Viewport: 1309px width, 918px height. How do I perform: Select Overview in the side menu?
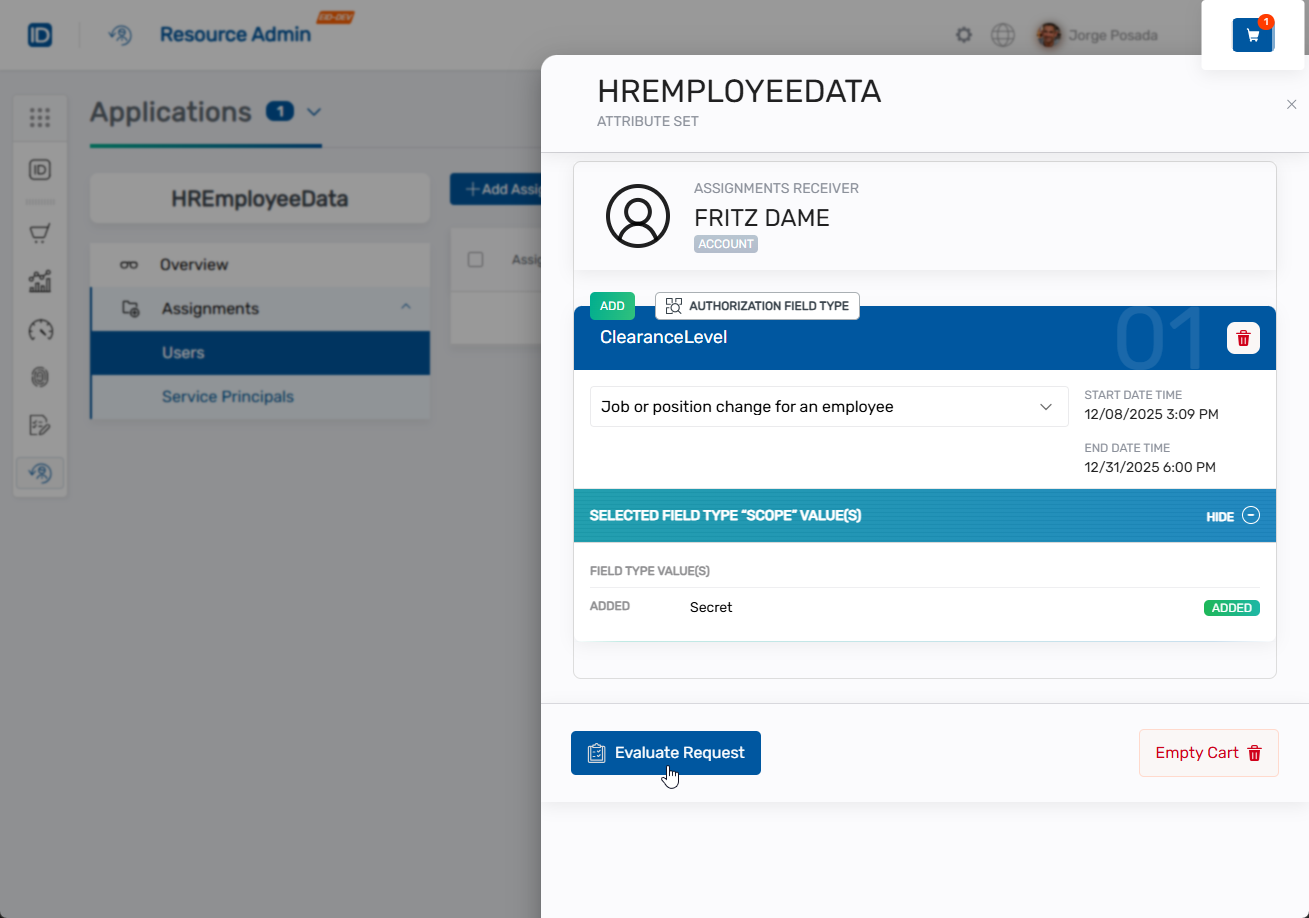(194, 265)
